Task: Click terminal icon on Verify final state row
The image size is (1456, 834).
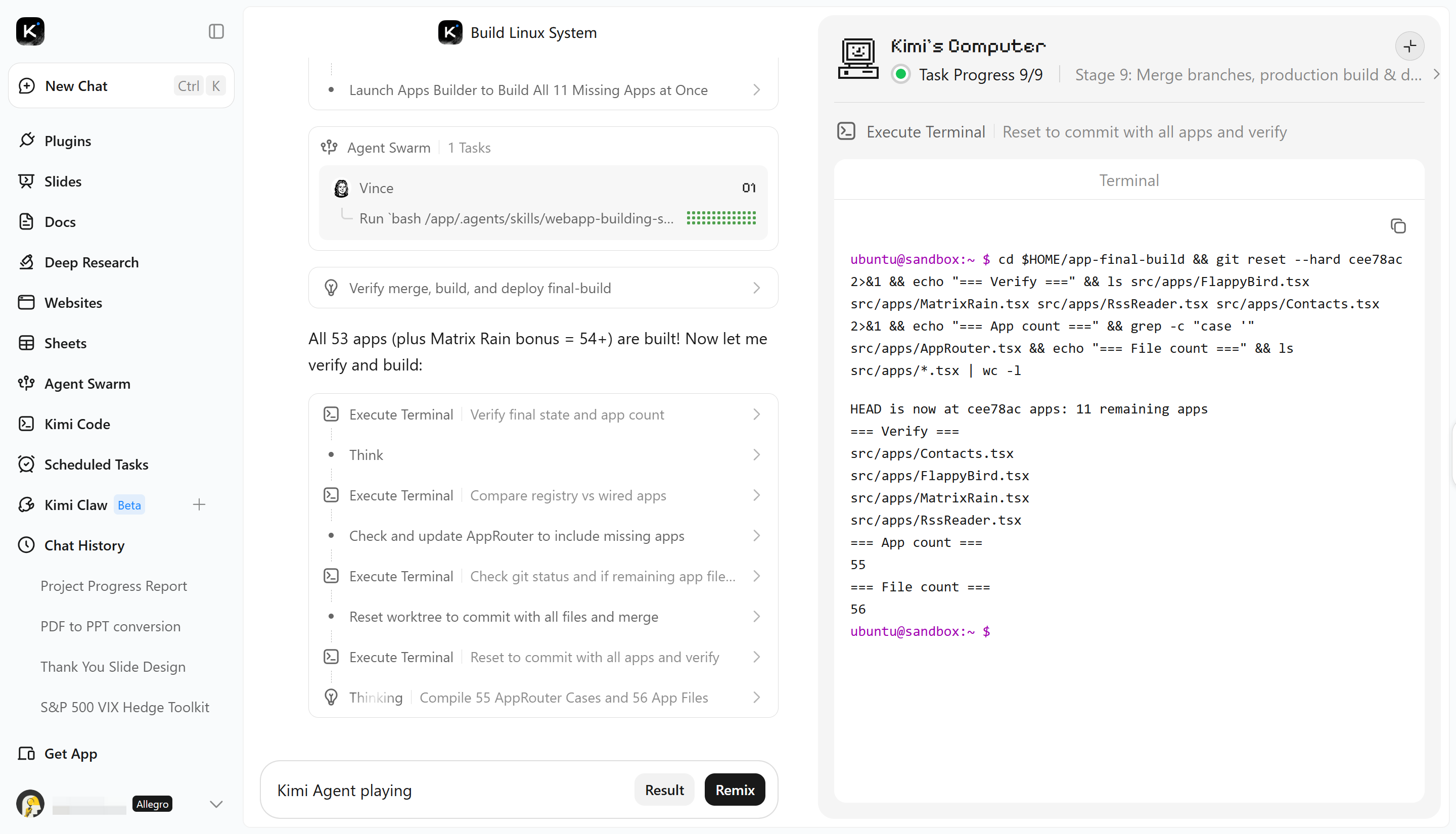Action: pyautogui.click(x=331, y=414)
